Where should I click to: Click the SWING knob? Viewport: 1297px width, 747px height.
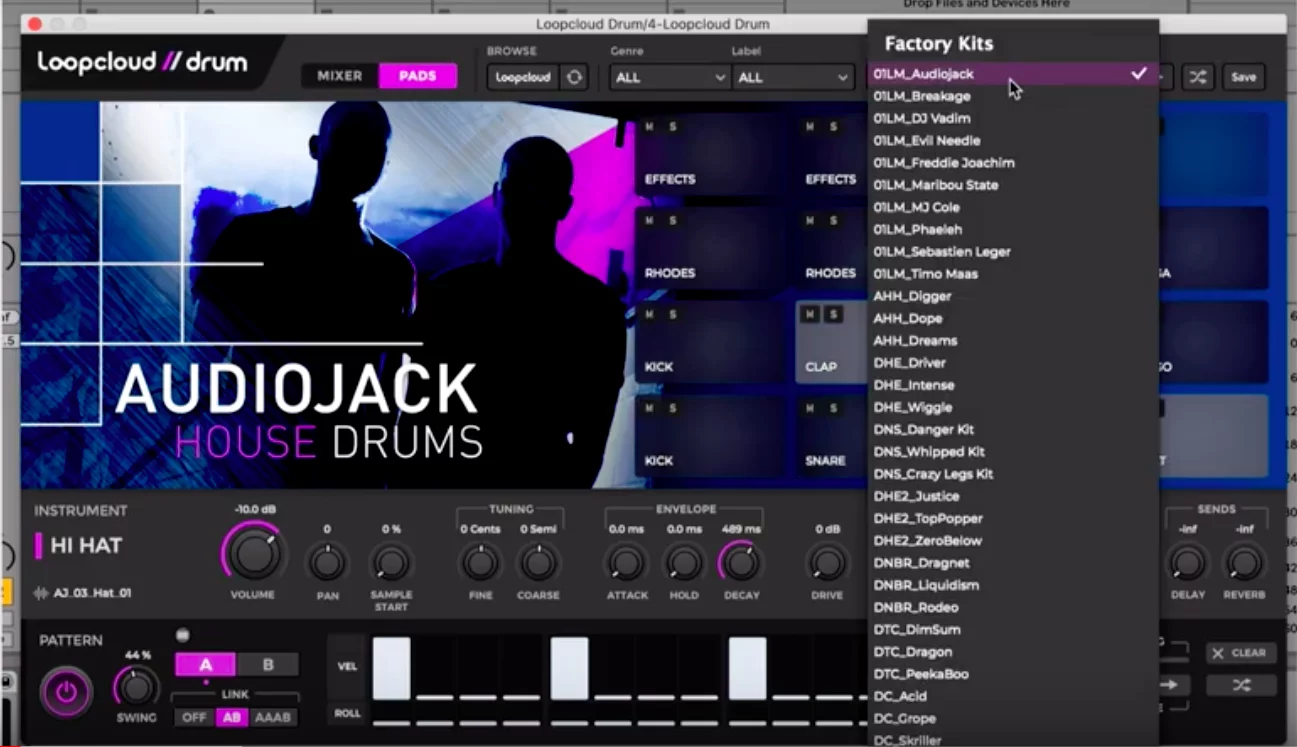pyautogui.click(x=137, y=687)
